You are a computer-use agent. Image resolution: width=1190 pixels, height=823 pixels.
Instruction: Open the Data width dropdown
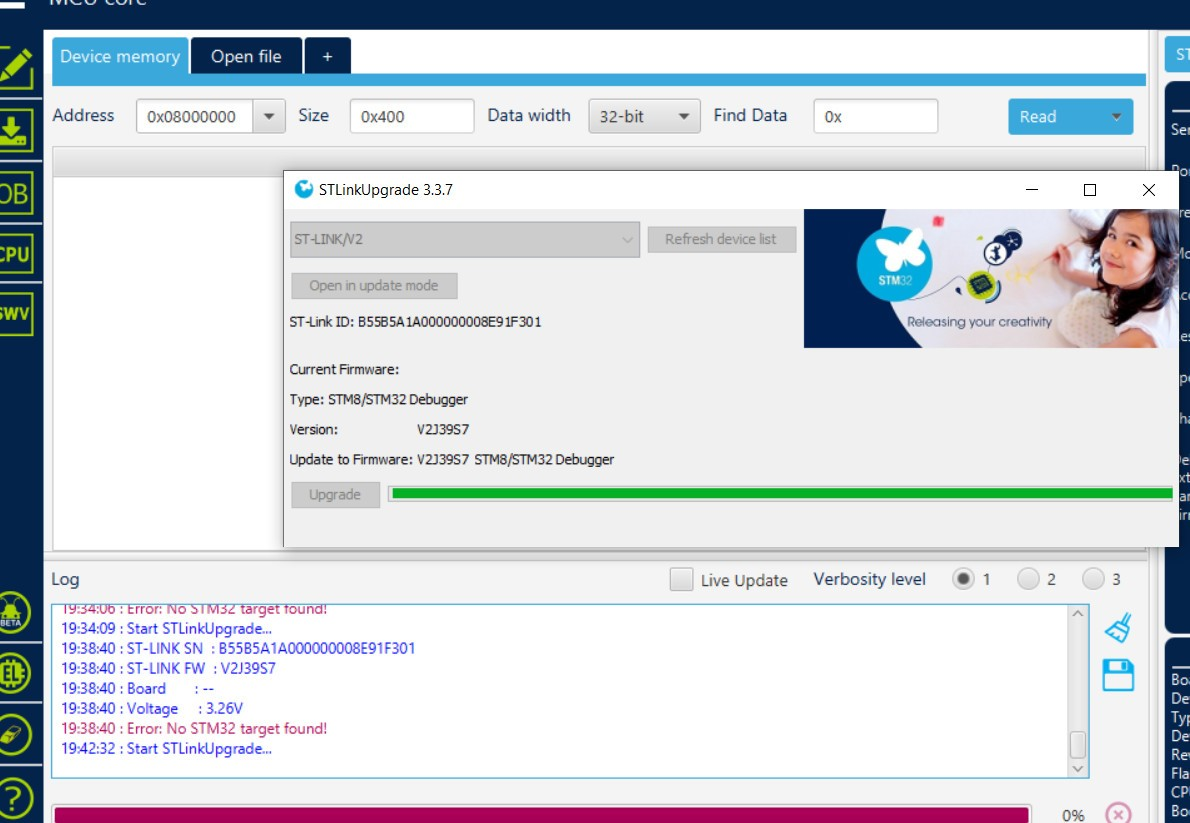641,116
